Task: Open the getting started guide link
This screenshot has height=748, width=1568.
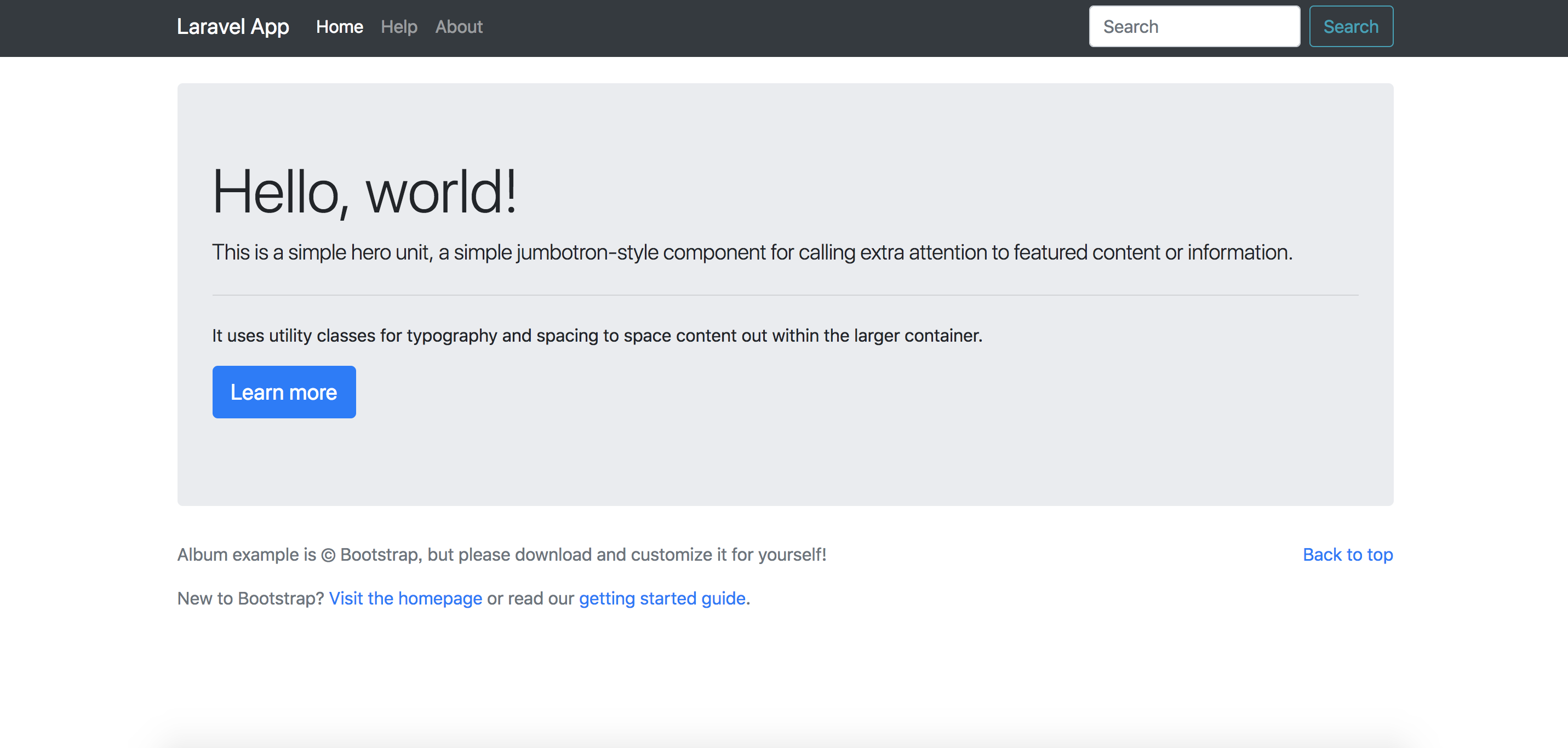Action: point(662,599)
